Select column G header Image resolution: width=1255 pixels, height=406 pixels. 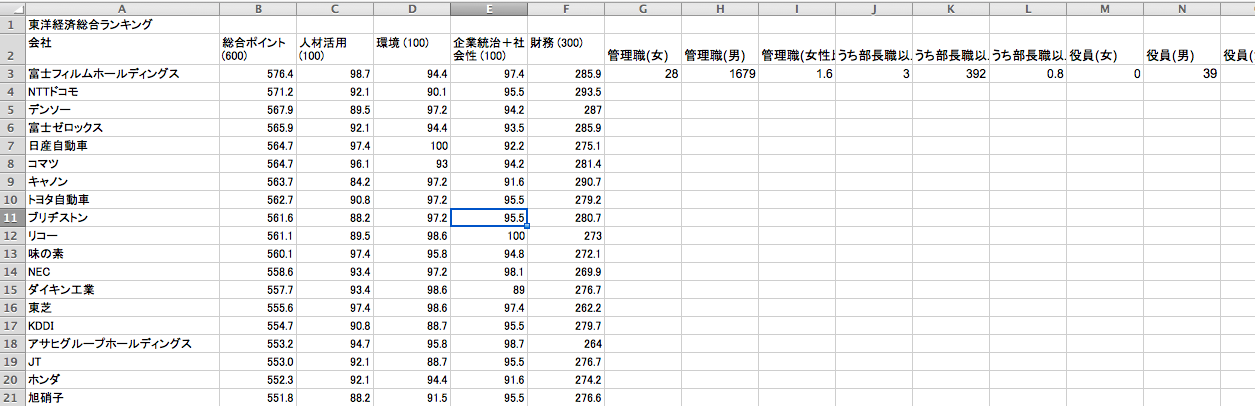(x=643, y=7)
